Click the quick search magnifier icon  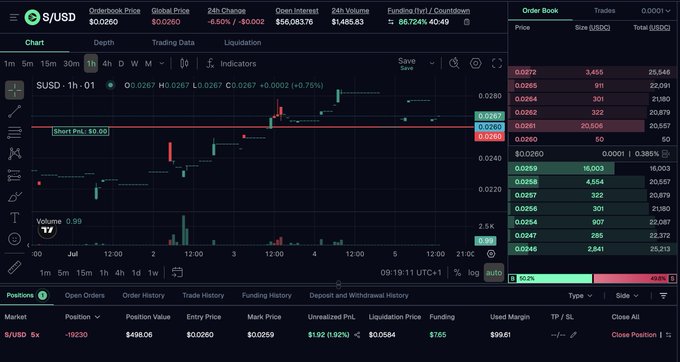tap(454, 63)
